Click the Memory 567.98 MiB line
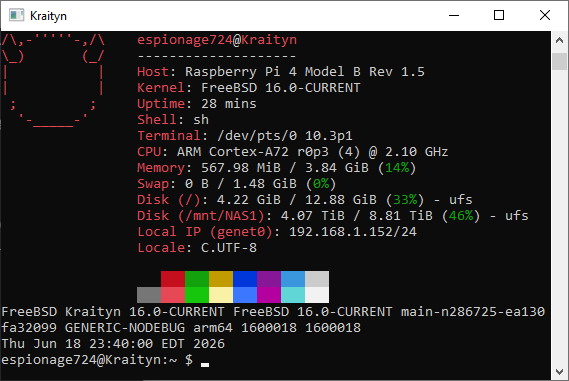 [277, 168]
